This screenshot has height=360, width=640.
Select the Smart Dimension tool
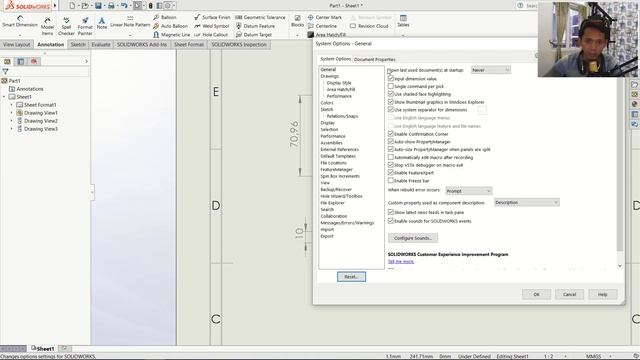tap(20, 22)
